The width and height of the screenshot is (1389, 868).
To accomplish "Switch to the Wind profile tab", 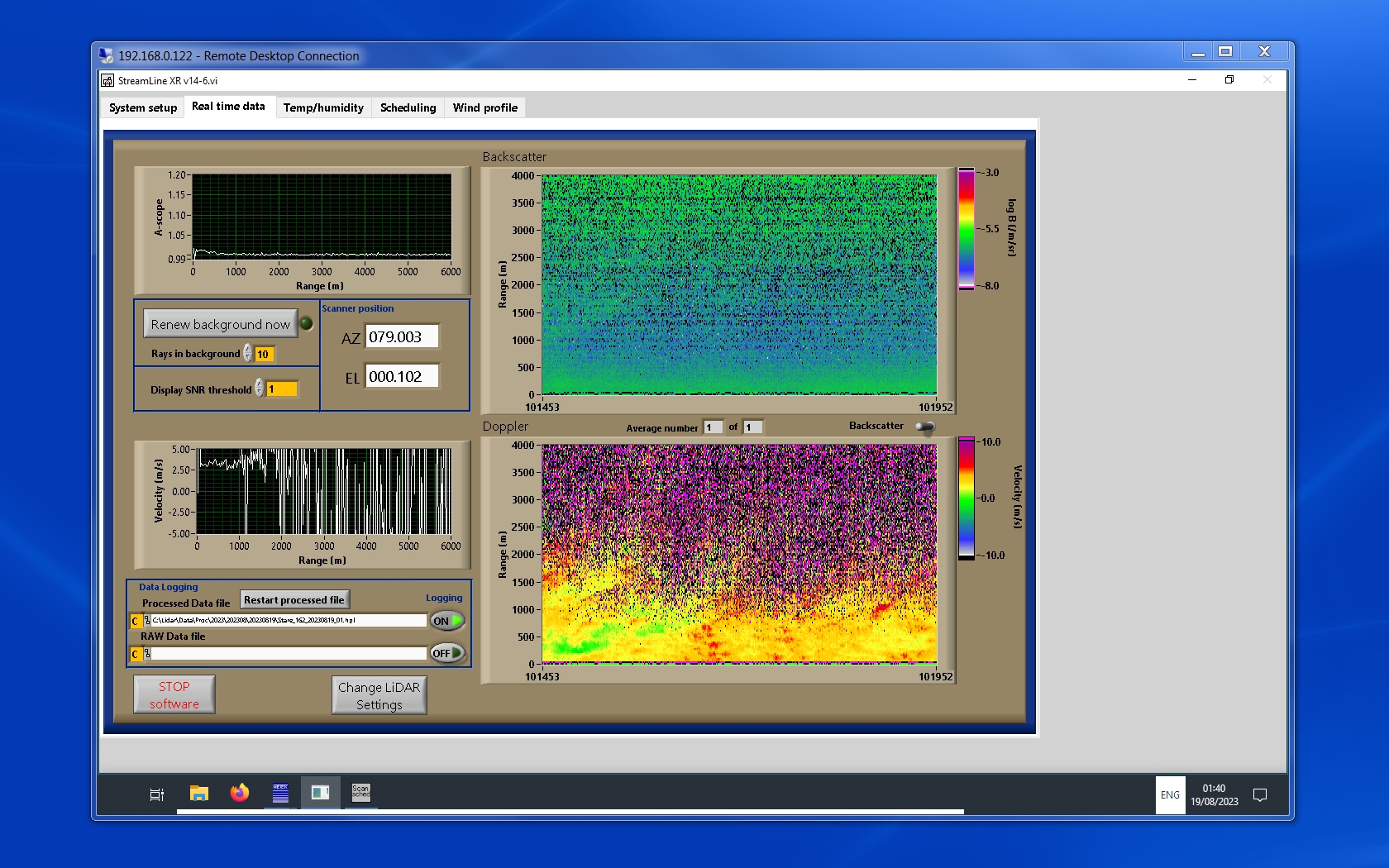I will click(484, 107).
